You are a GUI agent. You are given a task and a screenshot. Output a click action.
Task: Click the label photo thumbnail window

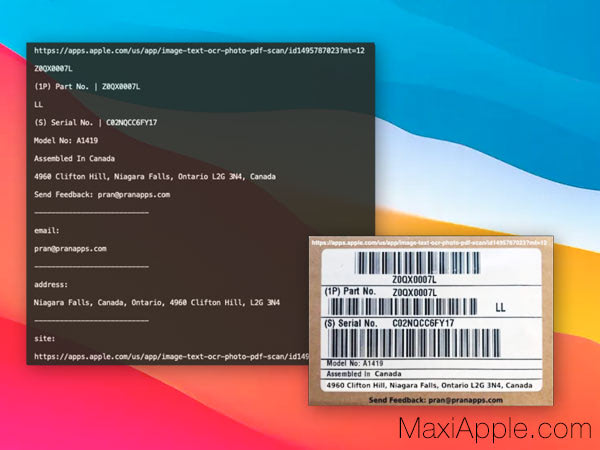click(431, 321)
